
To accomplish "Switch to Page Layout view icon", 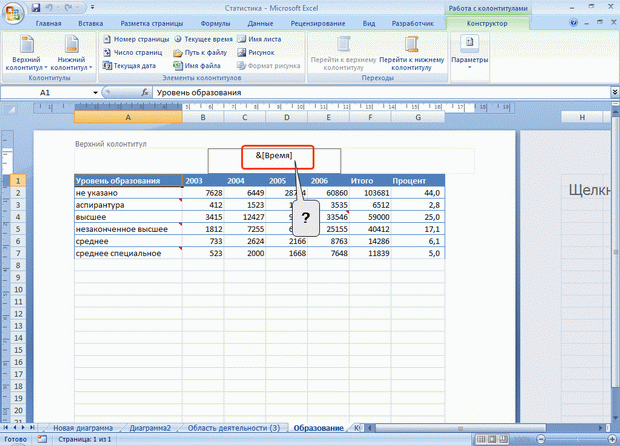I will [492, 439].
